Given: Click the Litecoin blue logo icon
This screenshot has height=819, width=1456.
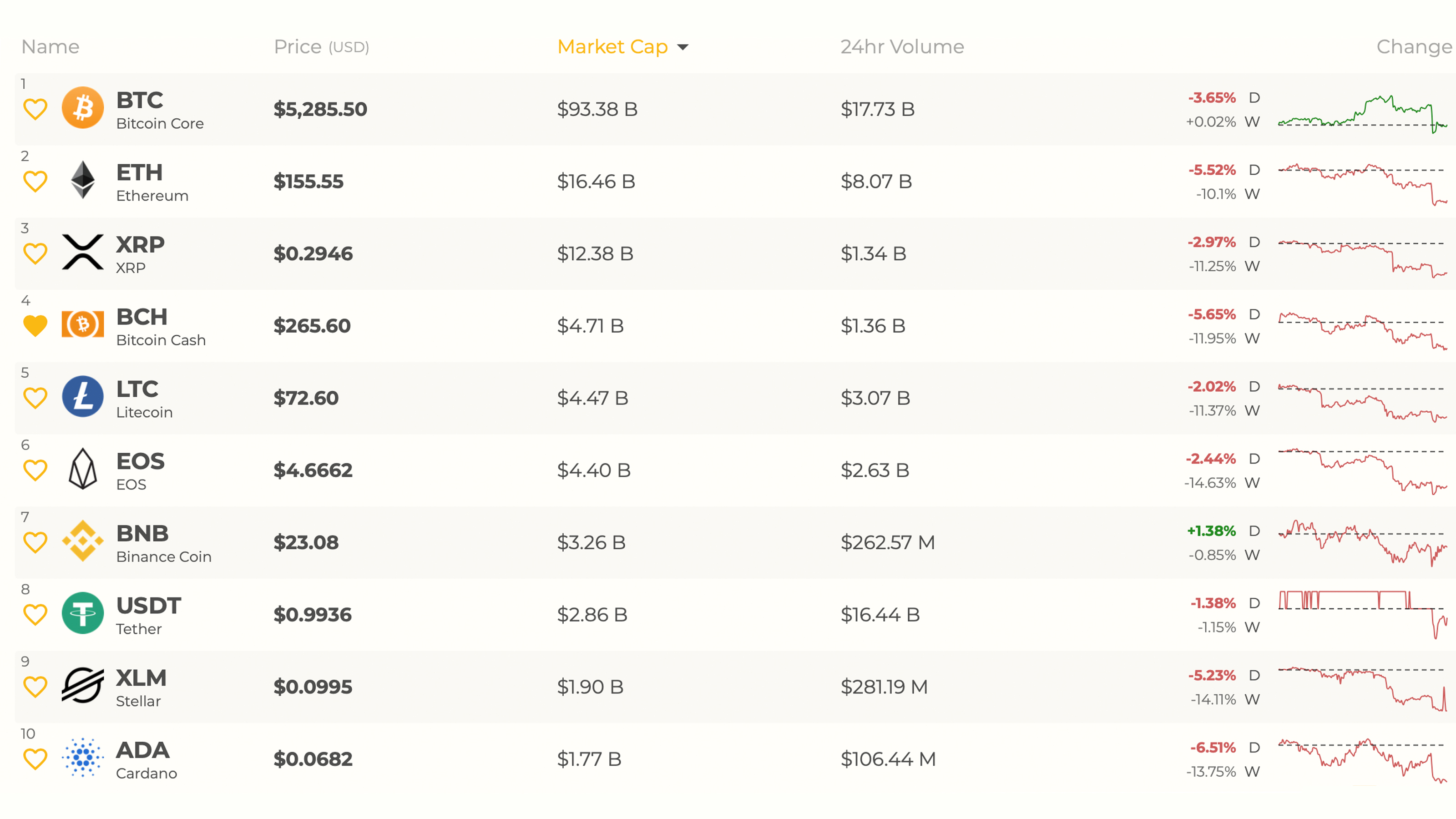Looking at the screenshot, I should [x=82, y=397].
